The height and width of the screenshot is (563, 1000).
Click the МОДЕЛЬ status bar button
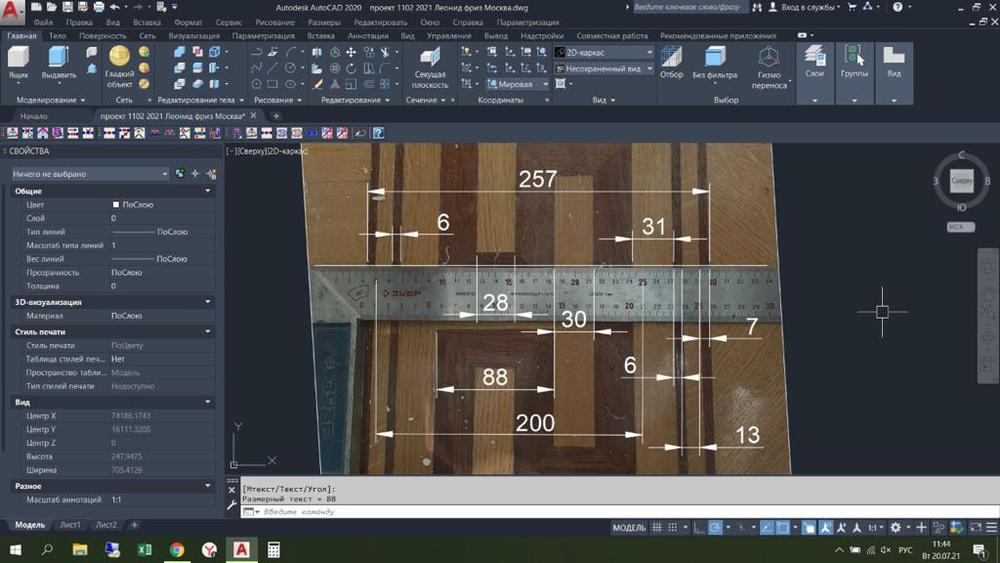point(629,527)
